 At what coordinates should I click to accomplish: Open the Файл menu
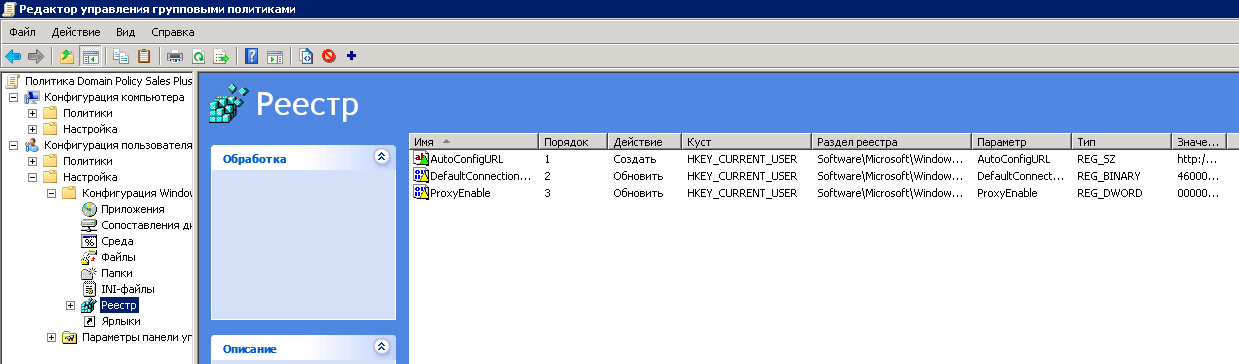pos(22,32)
